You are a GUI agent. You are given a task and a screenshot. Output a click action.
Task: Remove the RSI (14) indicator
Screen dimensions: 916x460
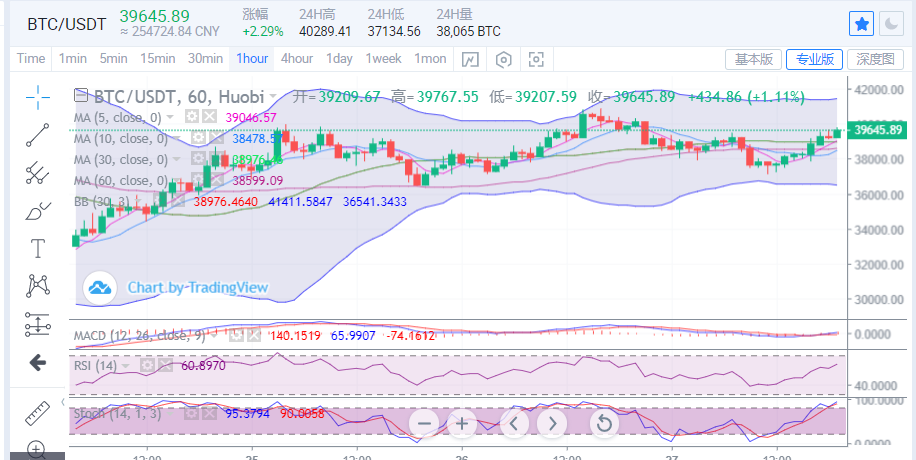coord(165,366)
